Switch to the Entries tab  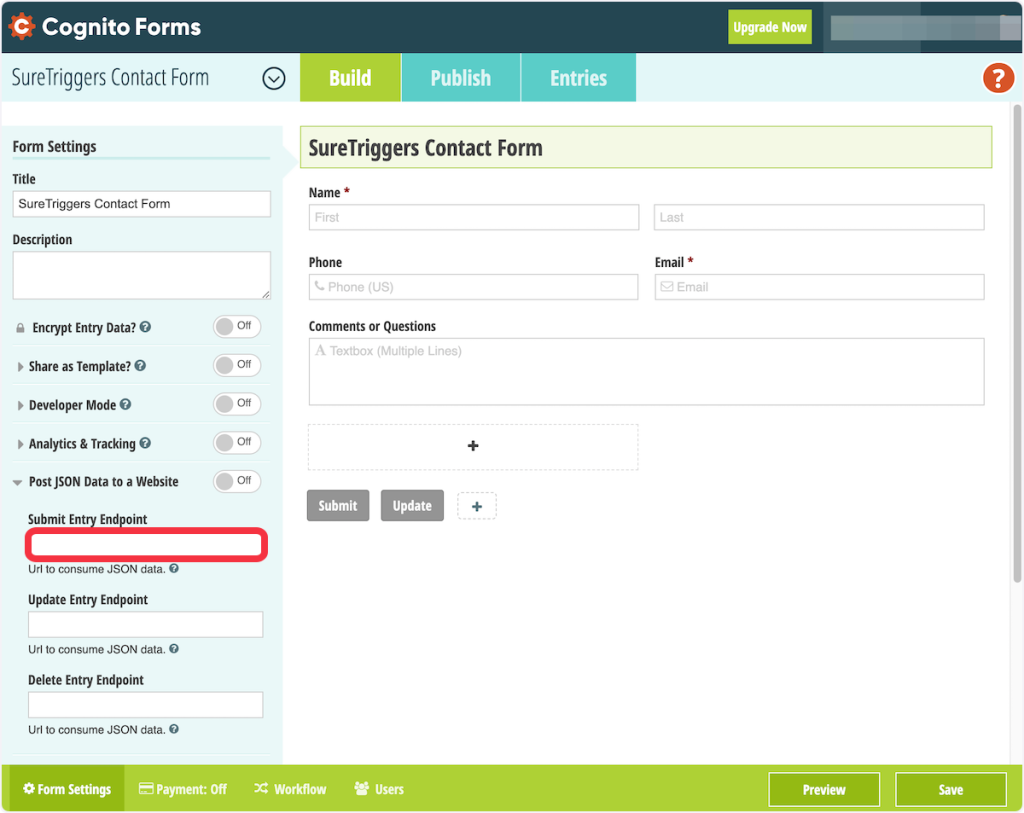[x=578, y=78]
